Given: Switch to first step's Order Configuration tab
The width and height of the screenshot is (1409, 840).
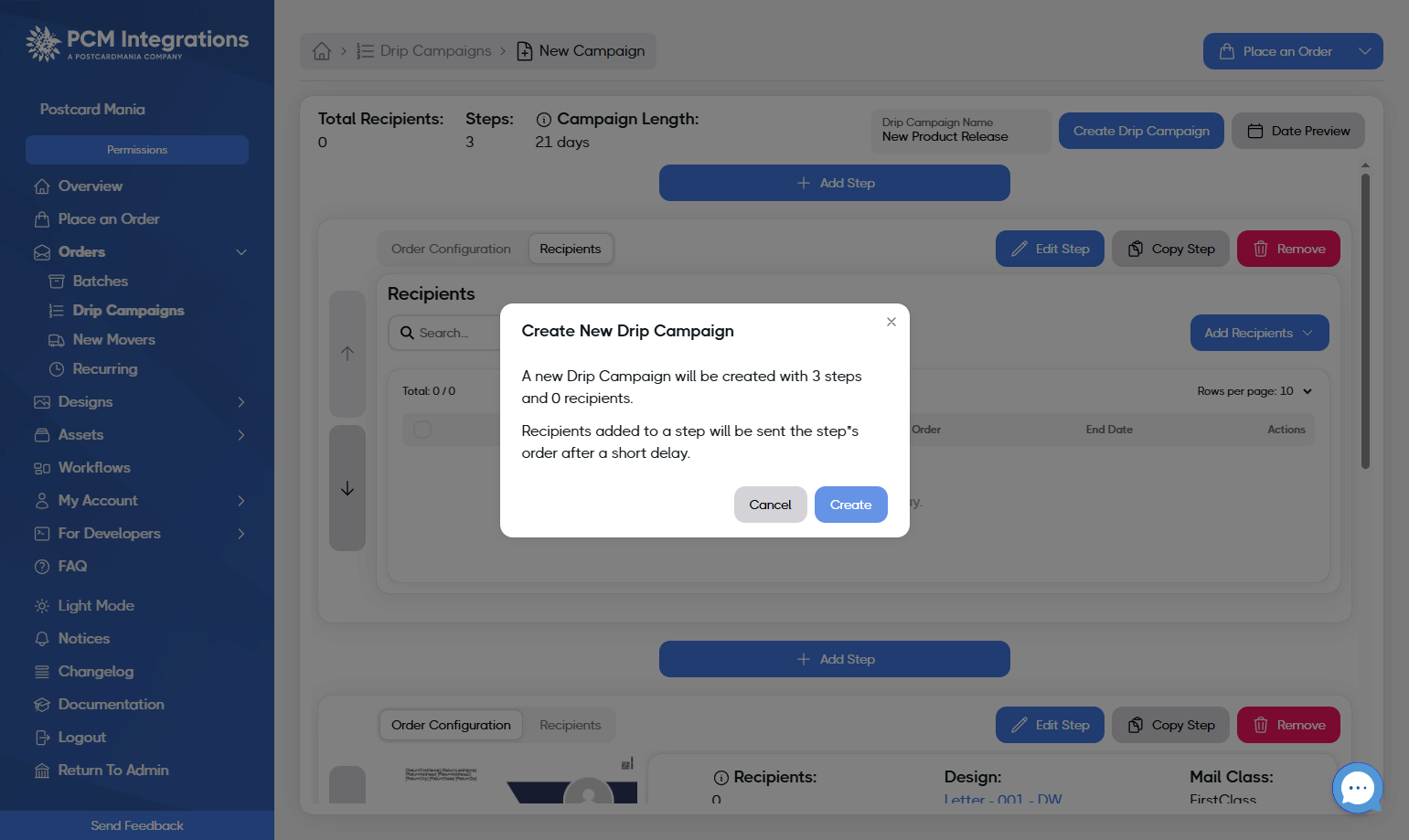Looking at the screenshot, I should pyautogui.click(x=451, y=249).
